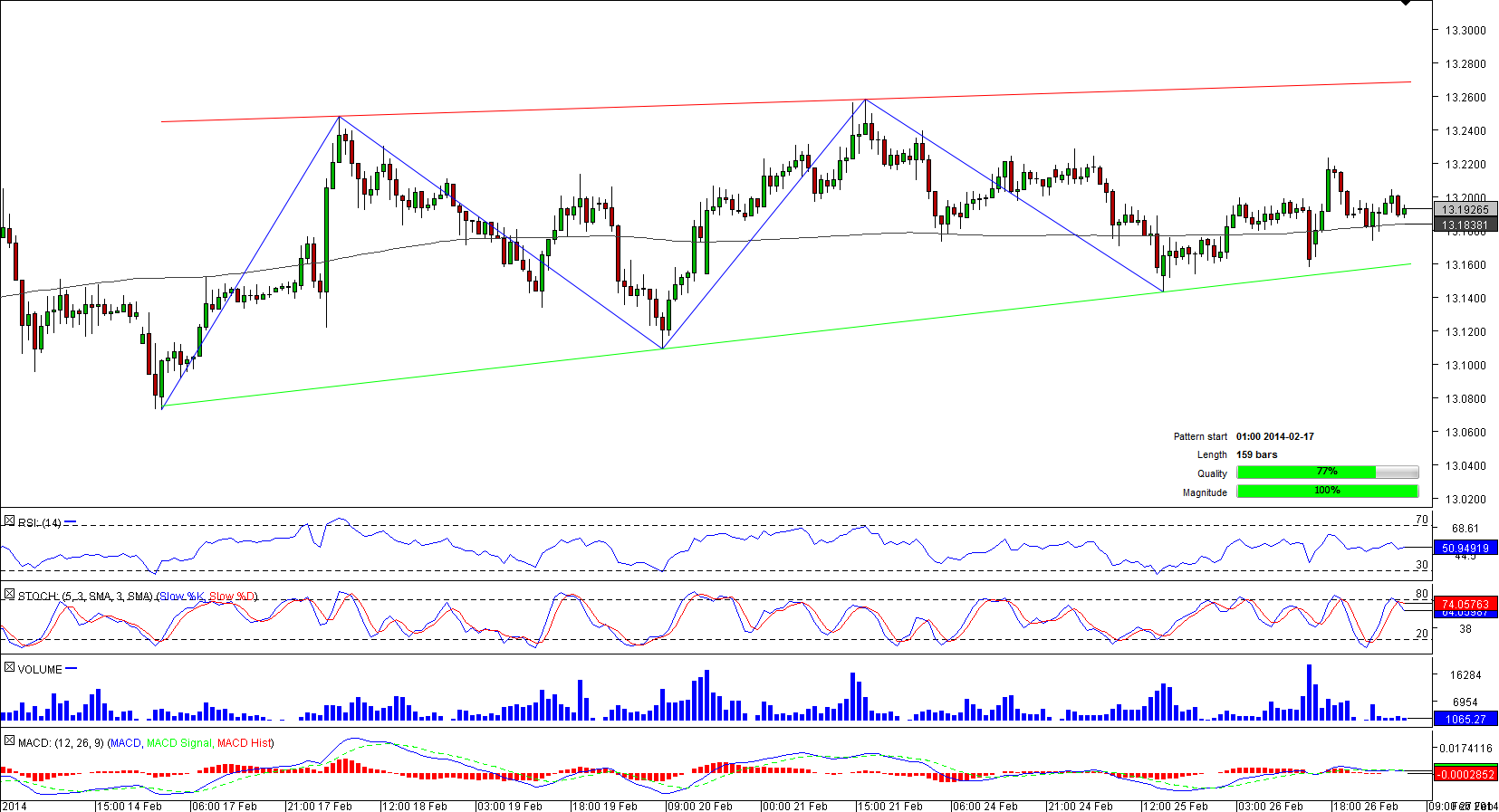Remove the VOLUME panel via its X box

coord(9,668)
